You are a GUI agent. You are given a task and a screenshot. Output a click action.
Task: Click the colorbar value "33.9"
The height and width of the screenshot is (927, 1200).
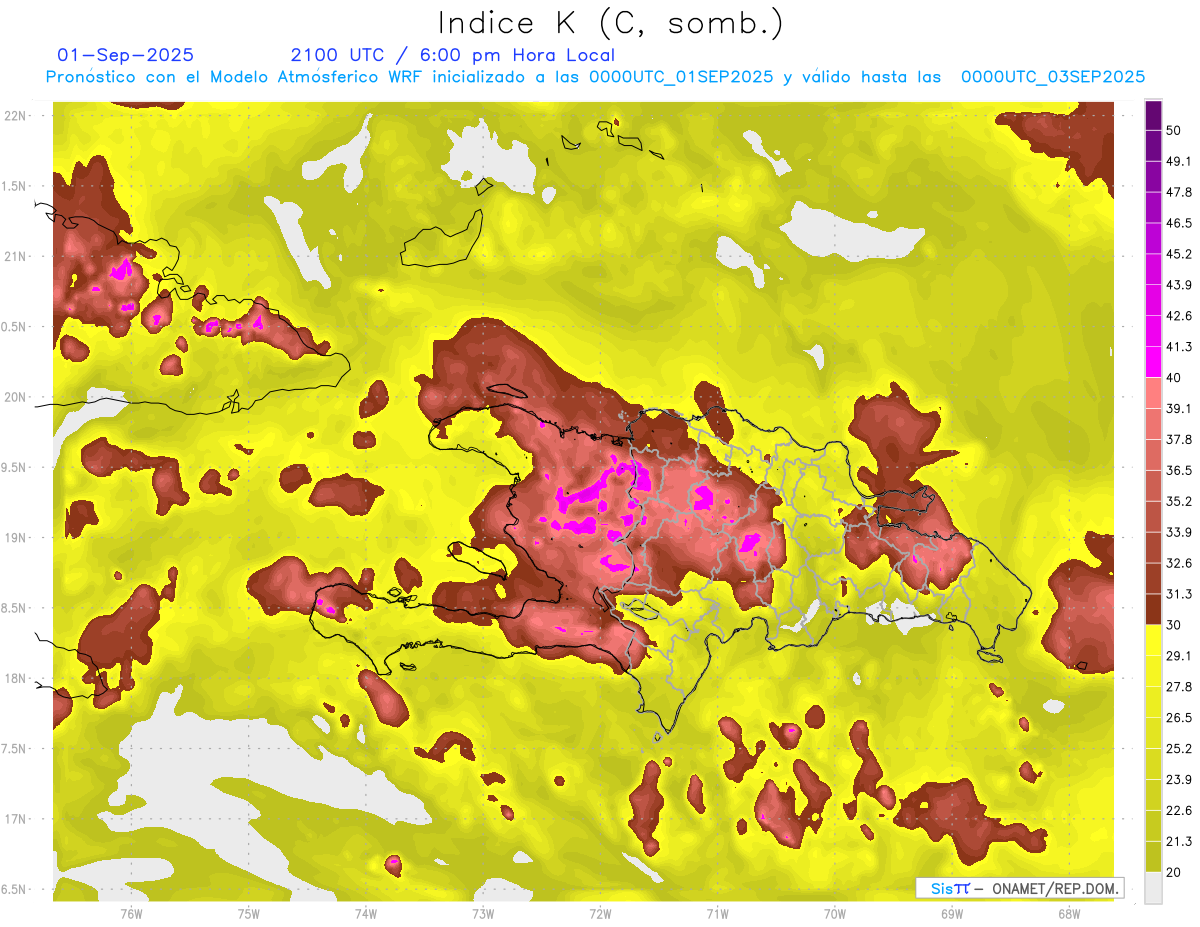(1179, 532)
